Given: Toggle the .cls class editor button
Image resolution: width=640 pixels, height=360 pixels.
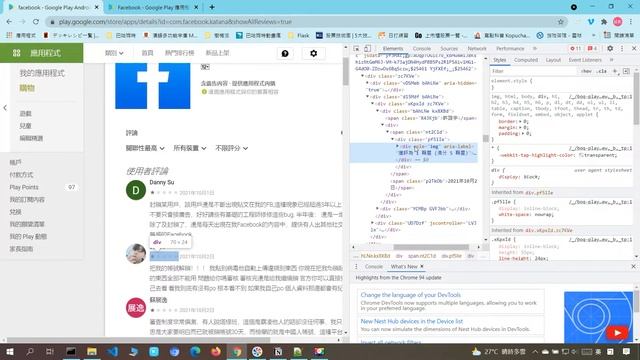Looking at the screenshot, I should (x=601, y=71).
